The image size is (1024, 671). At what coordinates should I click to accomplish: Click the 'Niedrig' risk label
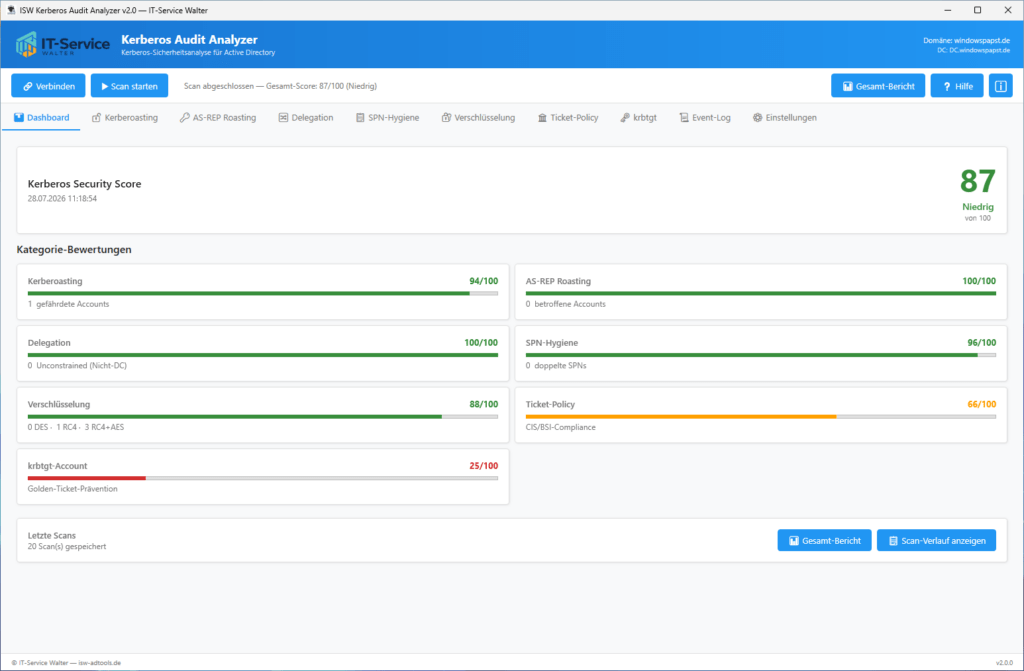pos(978,206)
